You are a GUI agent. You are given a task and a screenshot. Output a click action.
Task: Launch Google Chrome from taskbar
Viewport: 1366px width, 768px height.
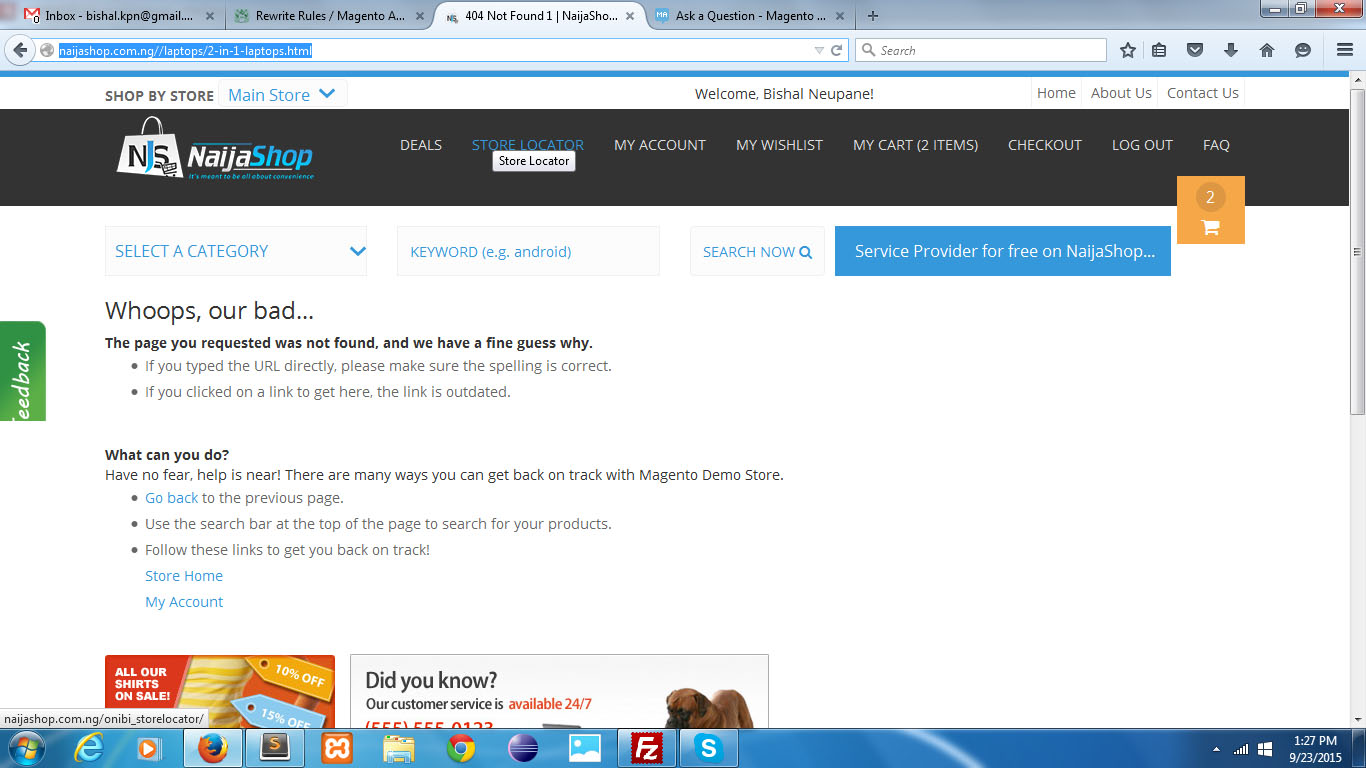[461, 748]
